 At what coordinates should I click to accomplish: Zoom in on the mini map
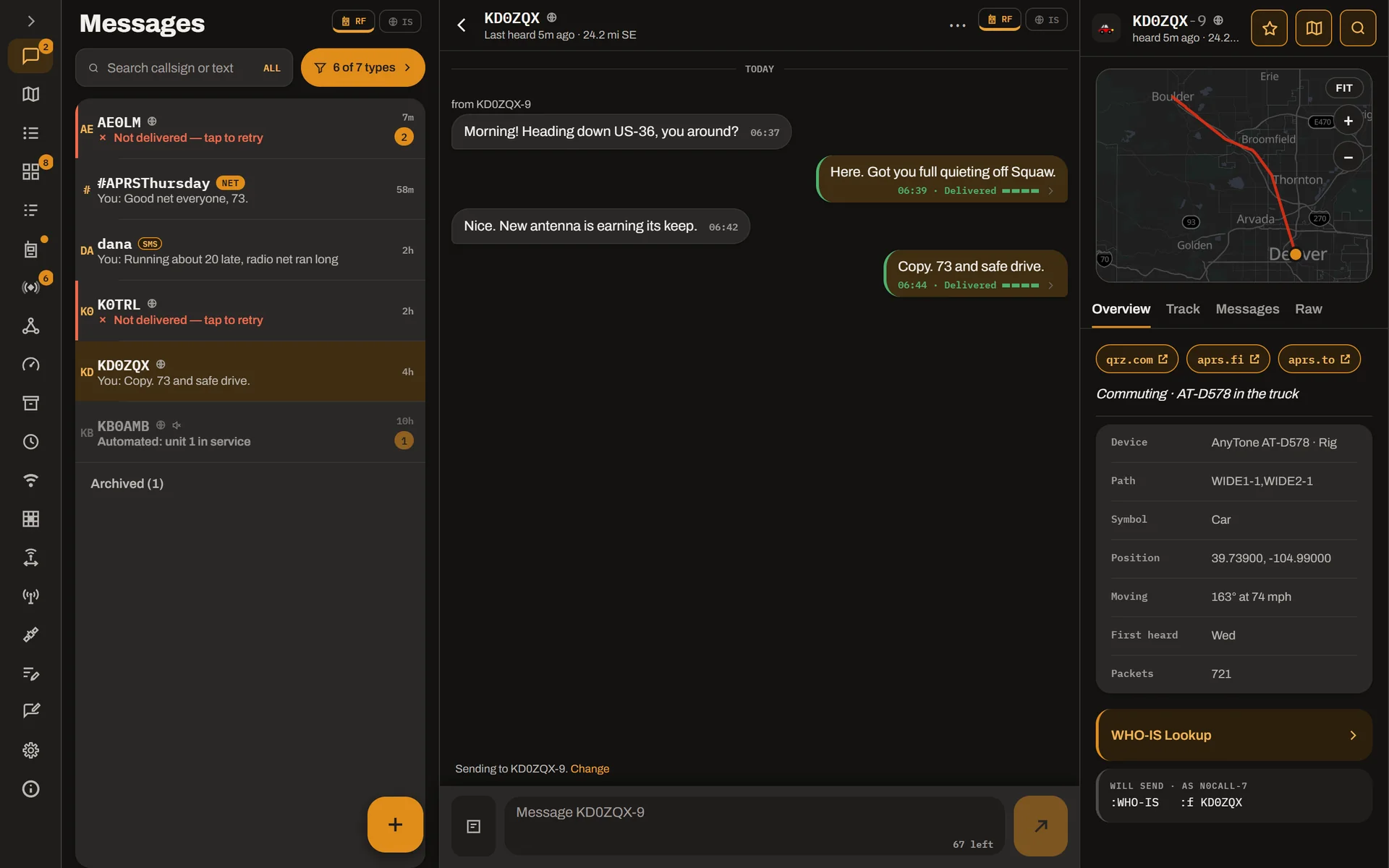(x=1348, y=122)
